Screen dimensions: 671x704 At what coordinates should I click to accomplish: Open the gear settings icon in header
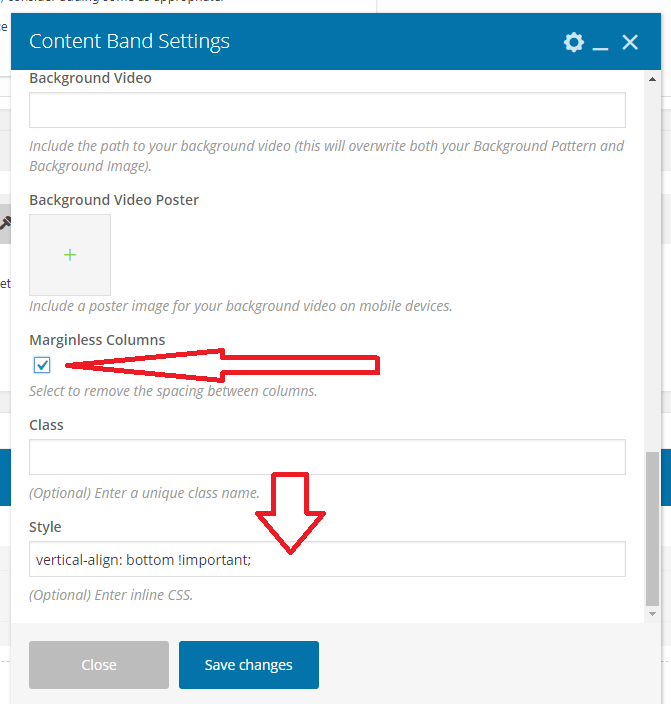[573, 42]
